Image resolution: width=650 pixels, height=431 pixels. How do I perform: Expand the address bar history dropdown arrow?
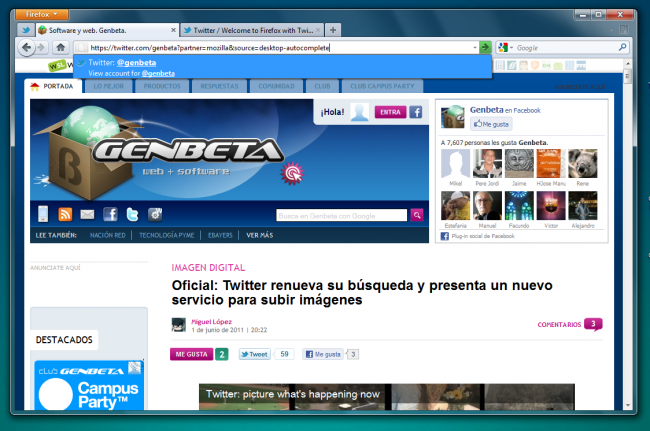tap(473, 47)
